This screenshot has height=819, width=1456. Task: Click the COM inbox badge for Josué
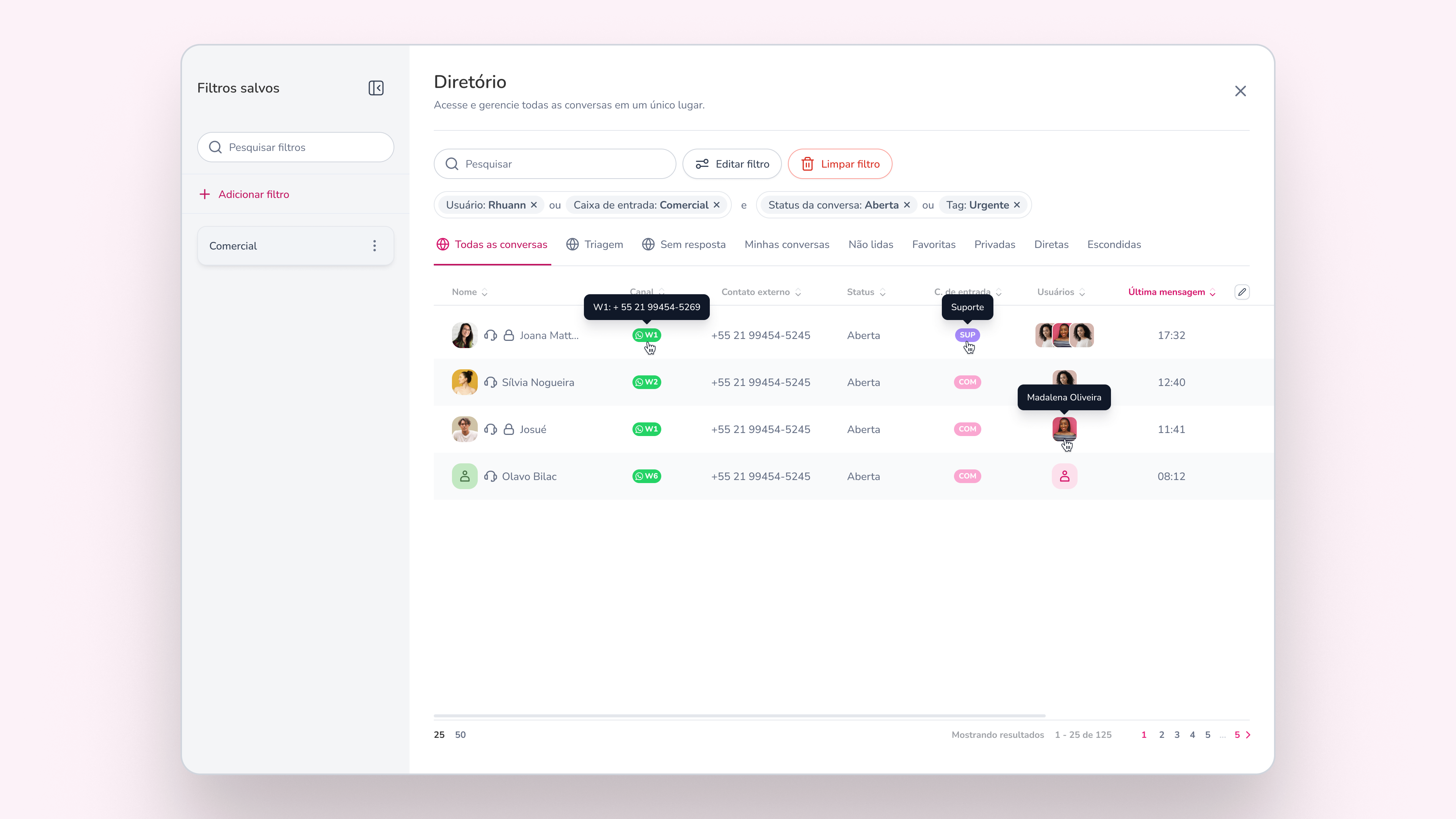(x=967, y=429)
